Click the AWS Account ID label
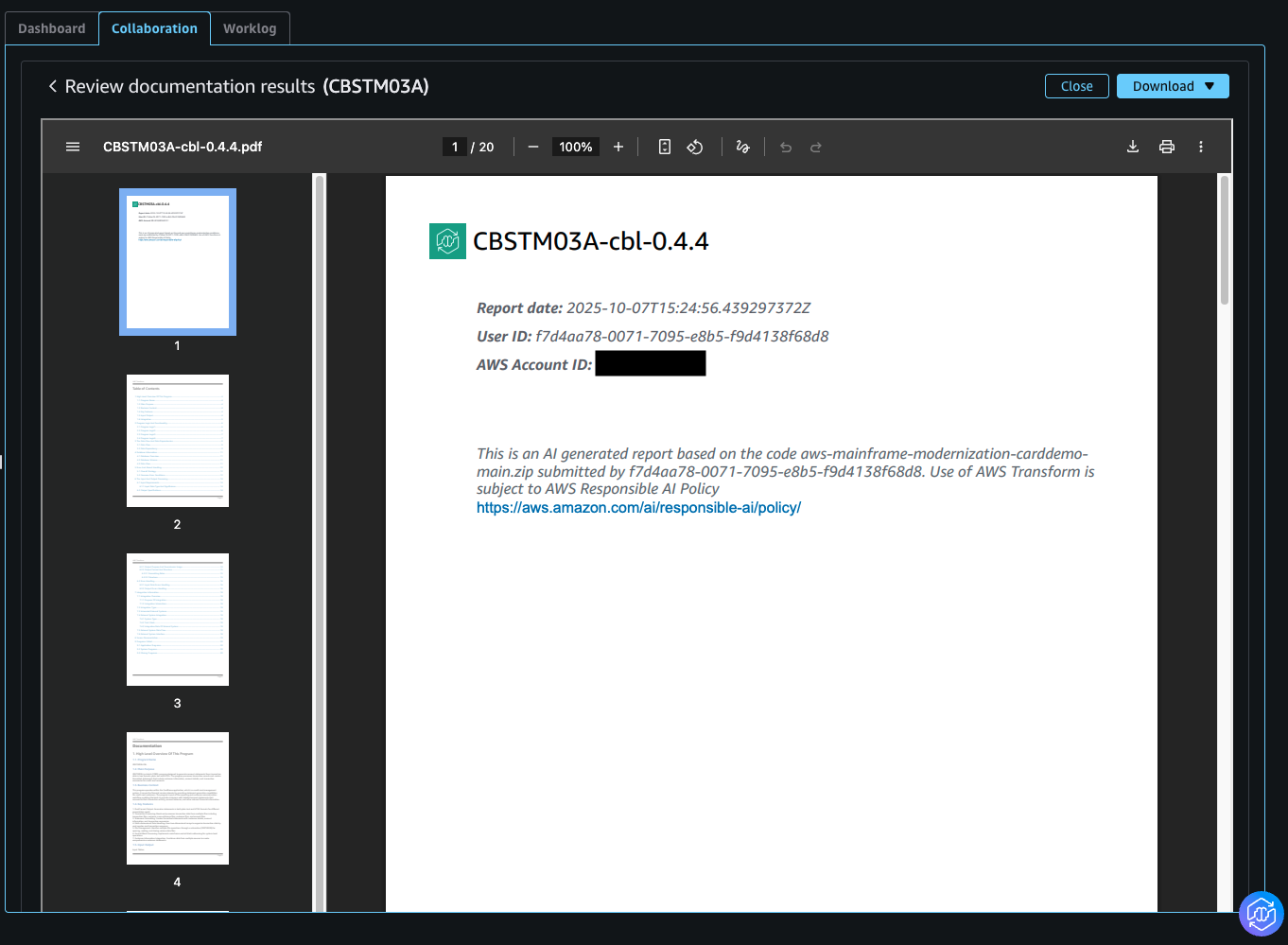Screen dimensions: 1288x945 [534, 365]
